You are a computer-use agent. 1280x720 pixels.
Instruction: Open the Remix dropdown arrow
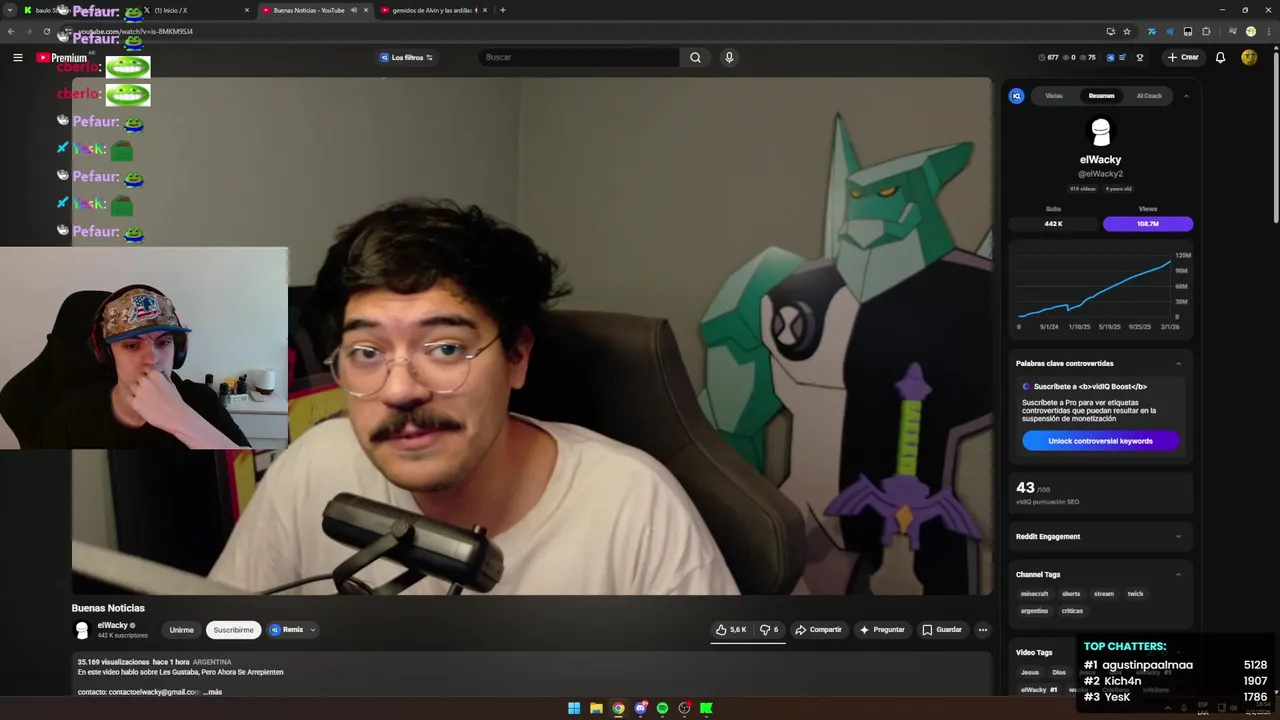pyautogui.click(x=312, y=630)
